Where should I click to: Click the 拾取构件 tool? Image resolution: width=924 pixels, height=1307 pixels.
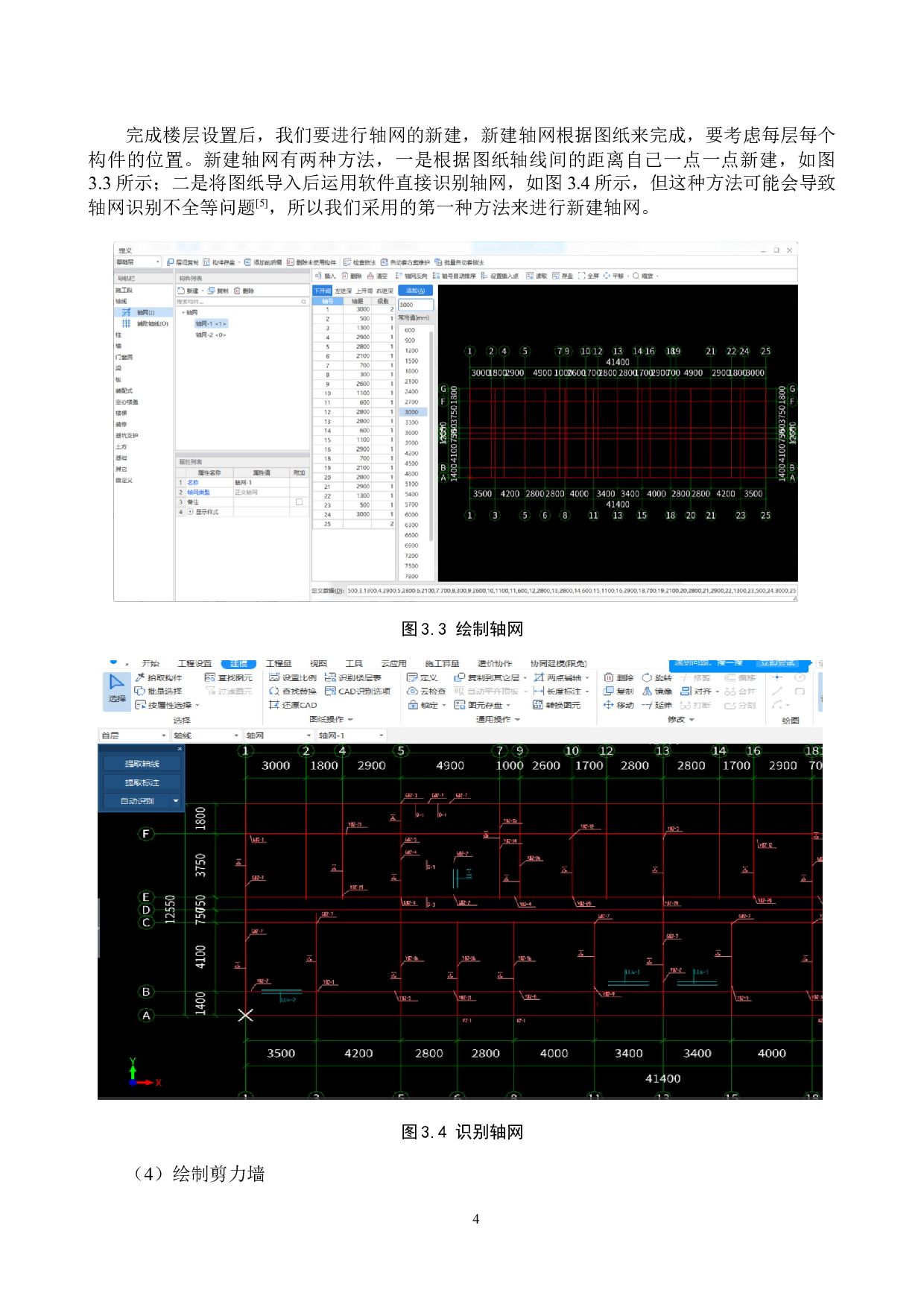[x=159, y=677]
